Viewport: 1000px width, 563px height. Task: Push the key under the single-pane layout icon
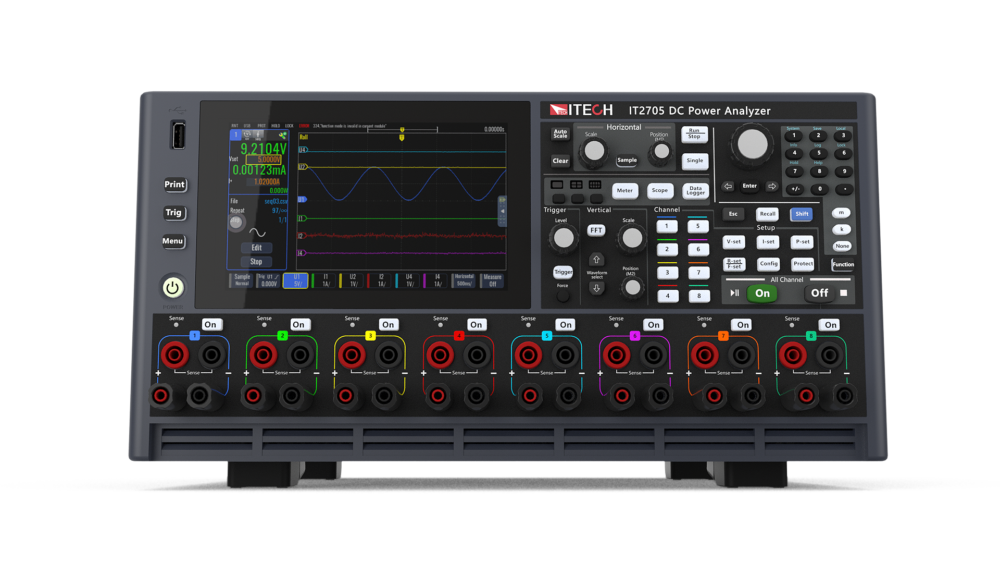tap(557, 199)
